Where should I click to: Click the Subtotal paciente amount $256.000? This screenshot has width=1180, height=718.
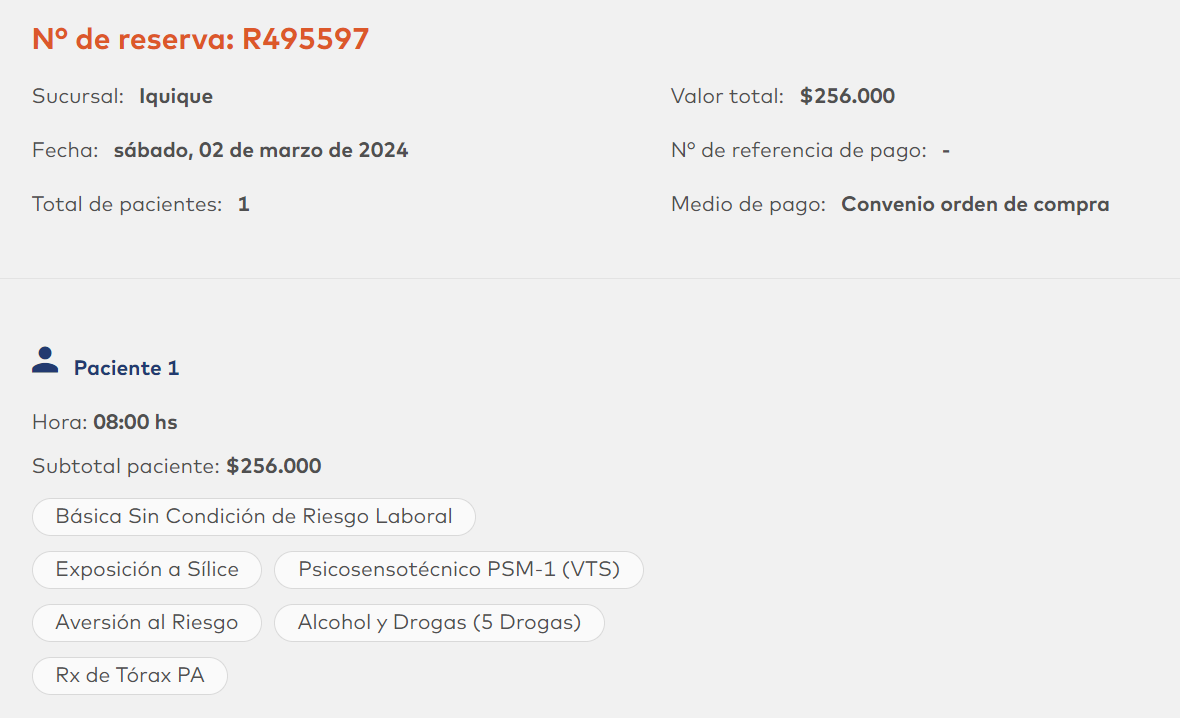pyautogui.click(x=274, y=467)
